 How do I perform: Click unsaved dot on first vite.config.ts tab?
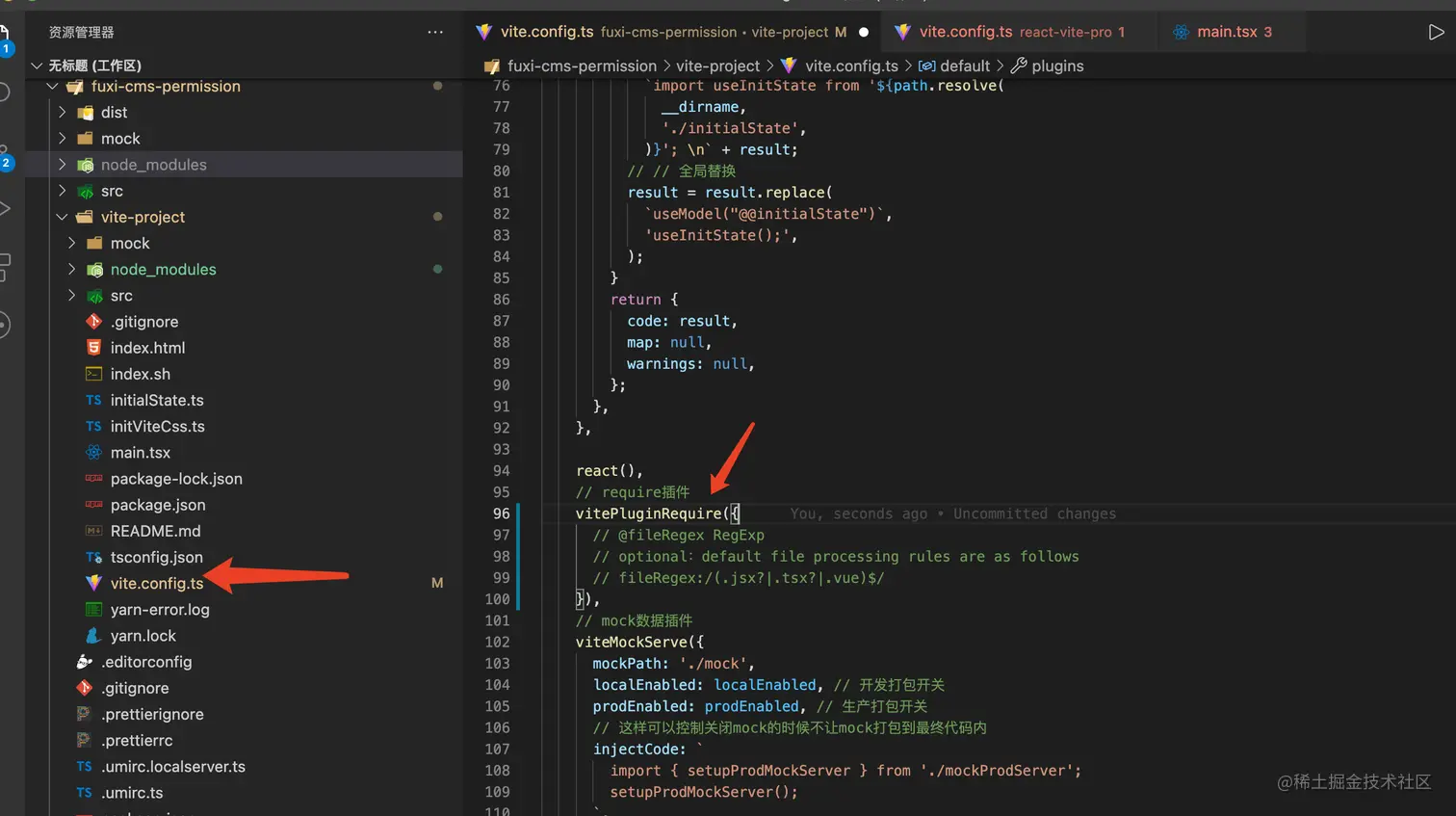tap(863, 32)
